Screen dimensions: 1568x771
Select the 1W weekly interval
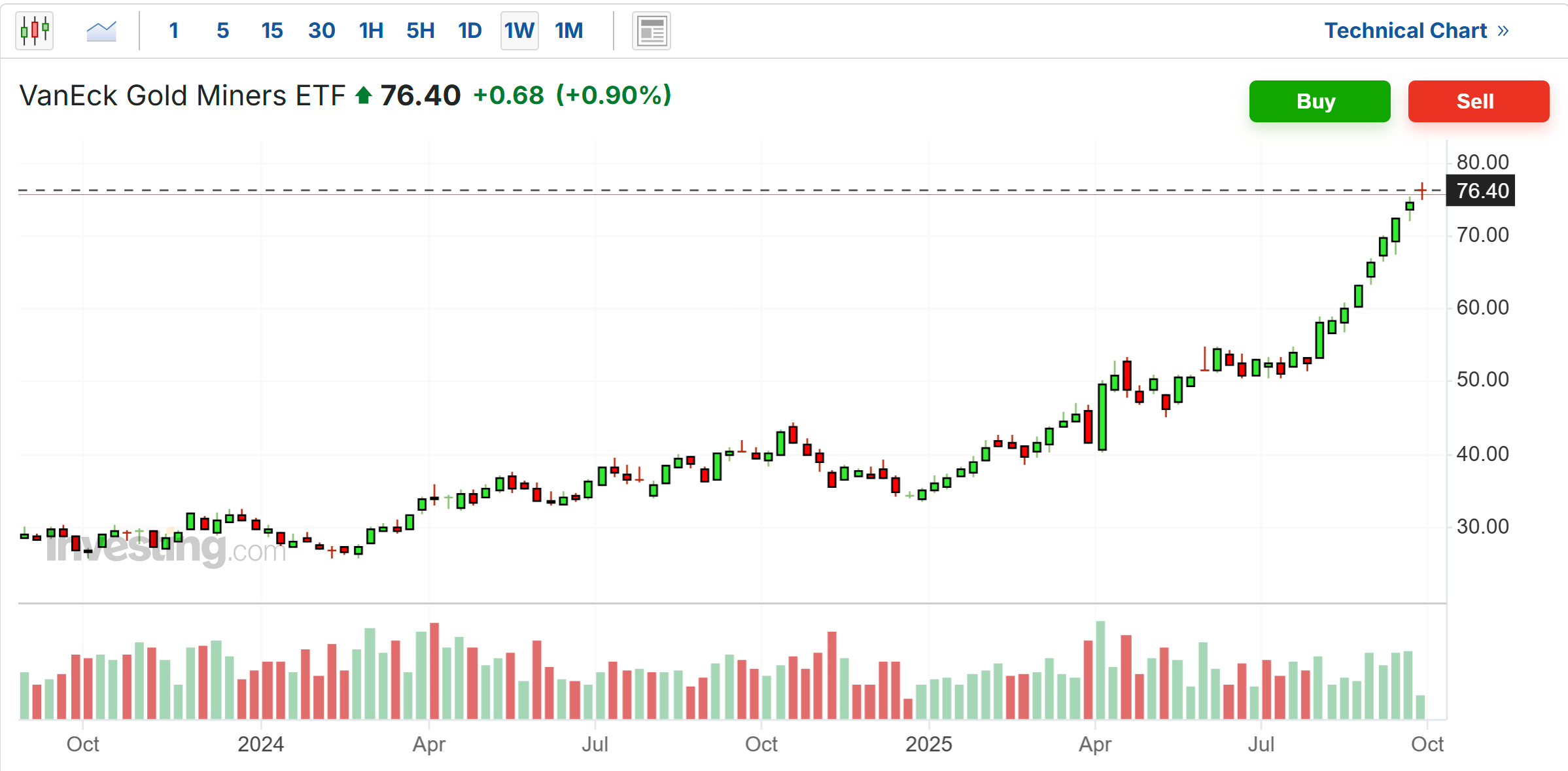click(519, 31)
